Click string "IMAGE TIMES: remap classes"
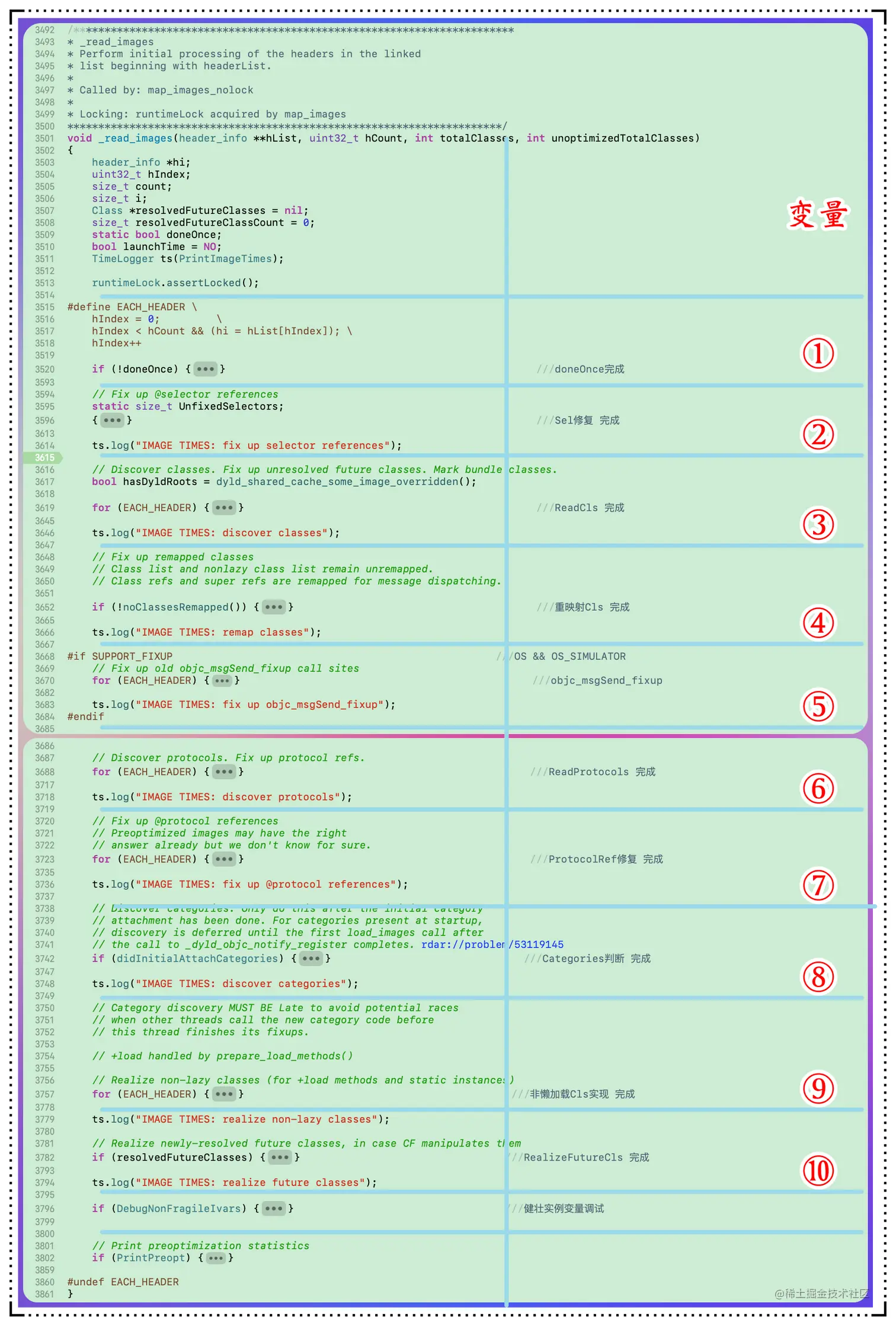 (222, 633)
